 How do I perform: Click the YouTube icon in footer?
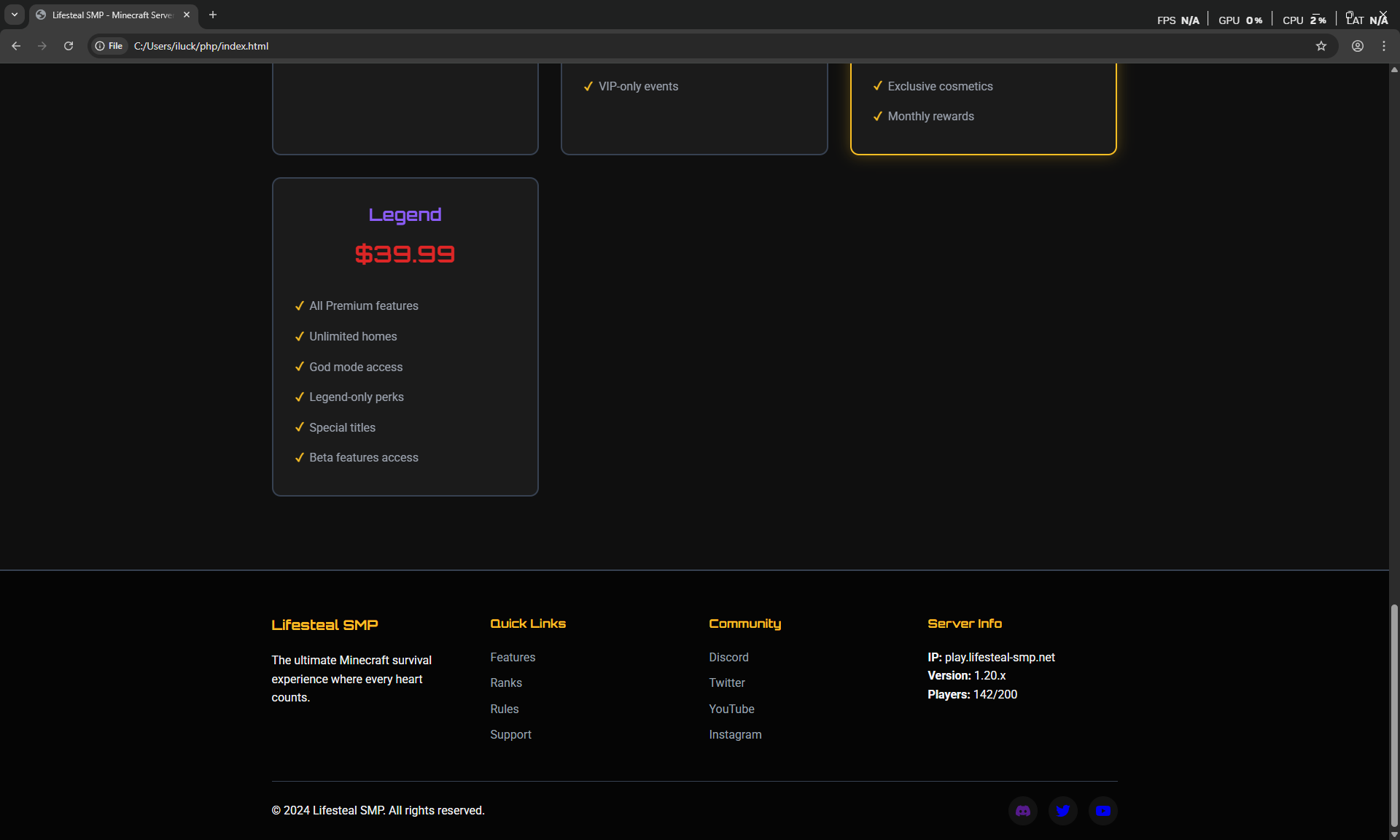pos(1102,811)
